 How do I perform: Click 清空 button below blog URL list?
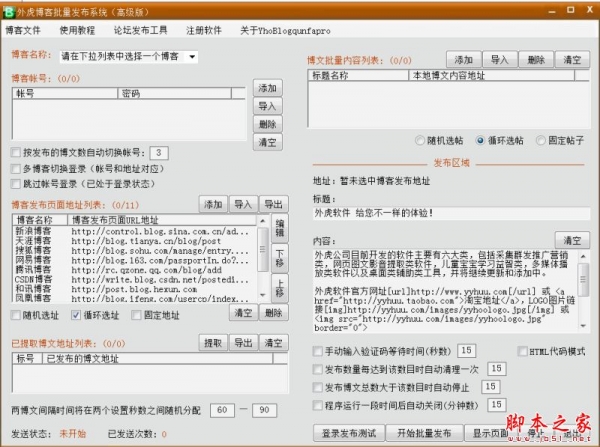(x=243, y=313)
